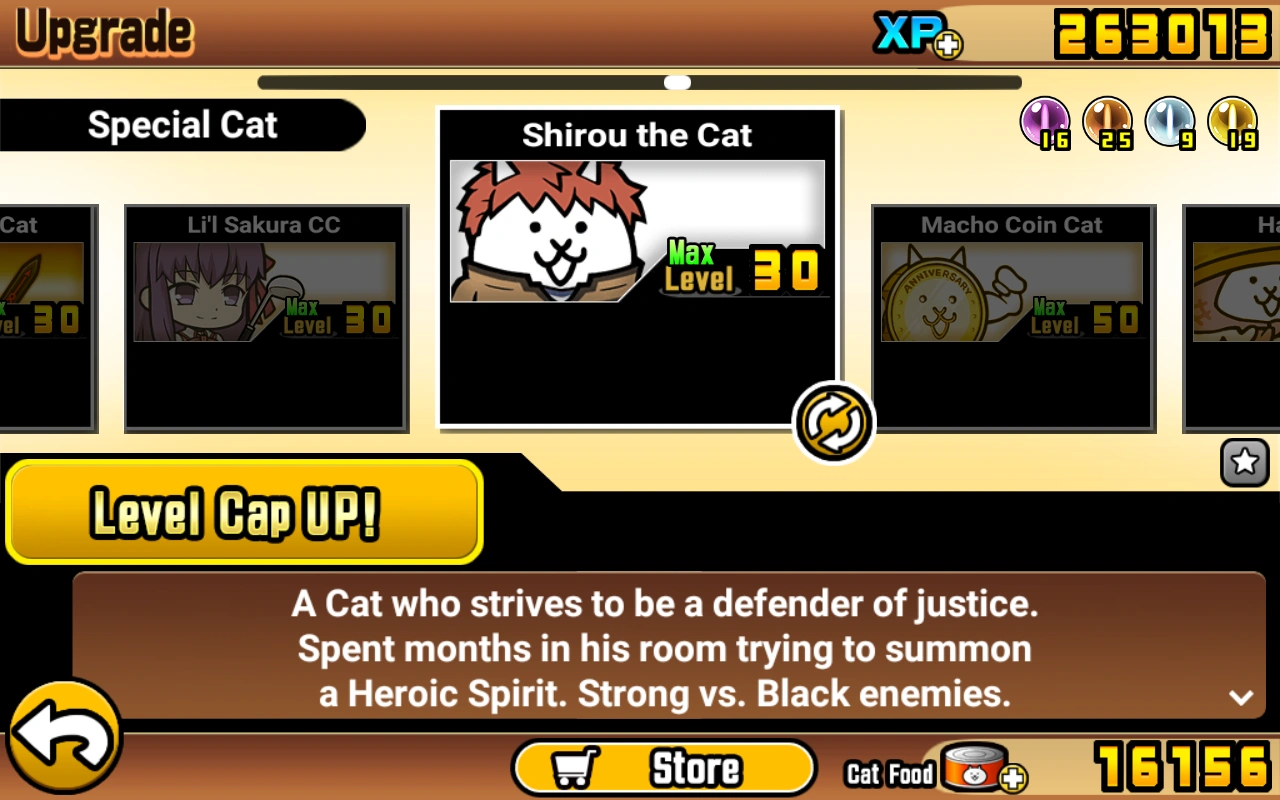This screenshot has width=1280, height=800.
Task: Tap the yellow back arrow button
Action: [x=64, y=739]
